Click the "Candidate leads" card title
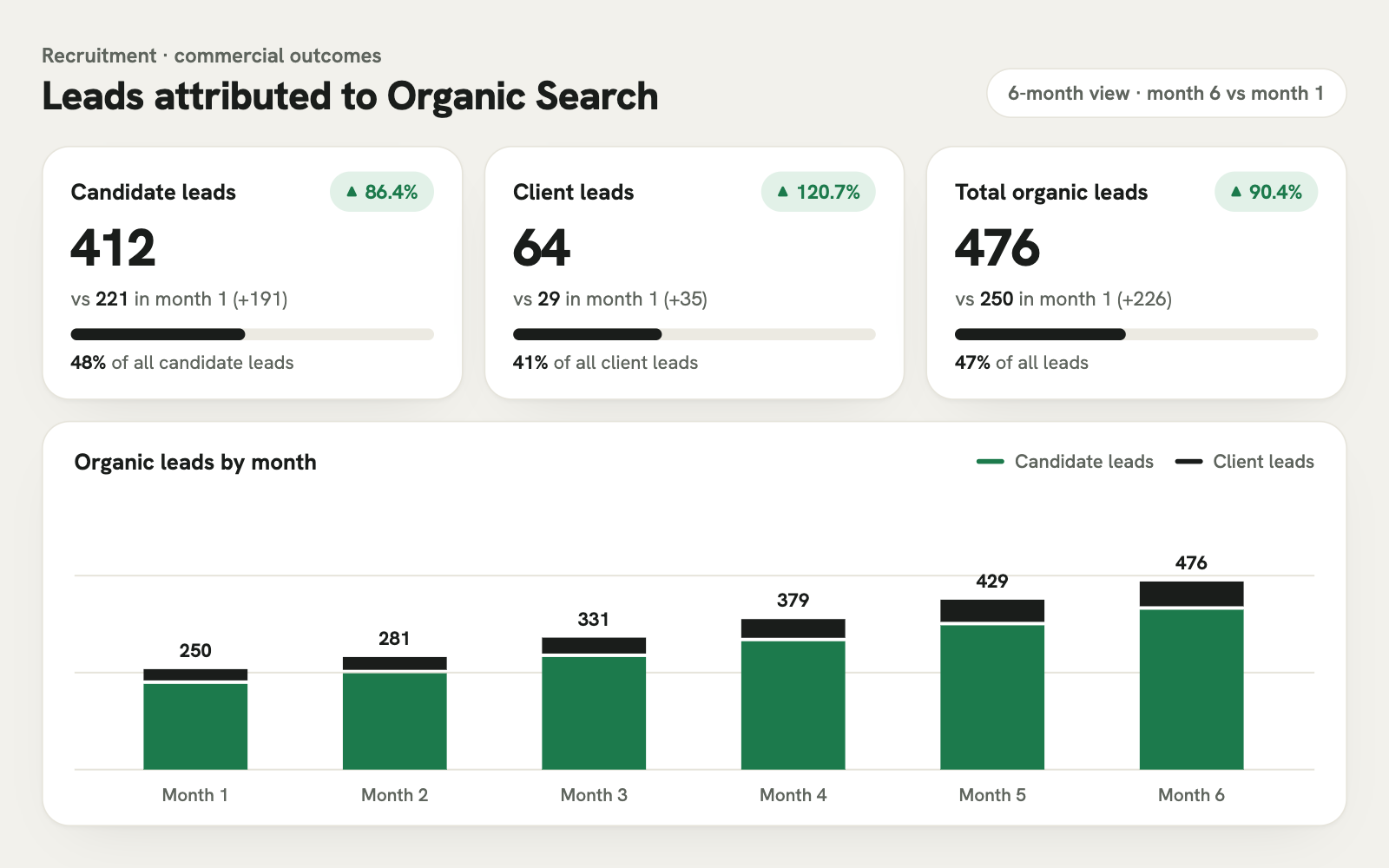Viewport: 1389px width, 868px height. 154,192
